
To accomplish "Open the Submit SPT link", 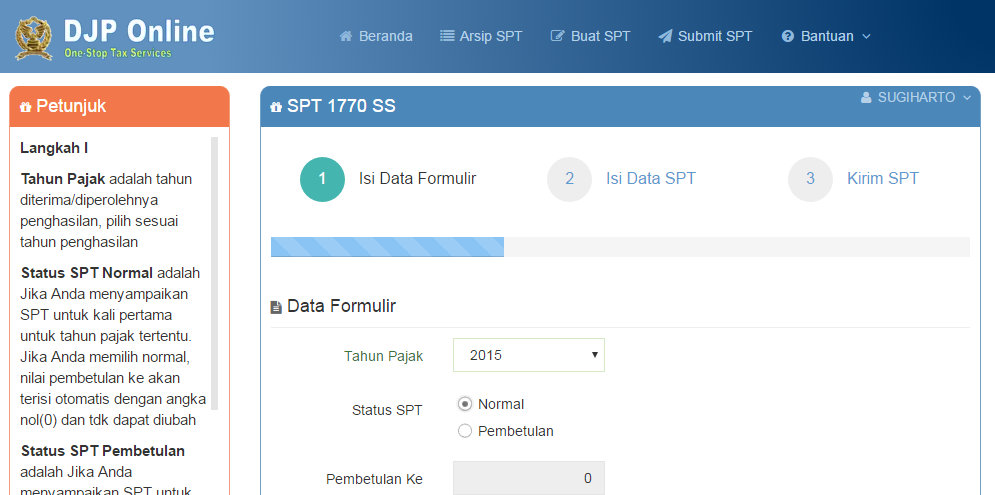I will [714, 36].
